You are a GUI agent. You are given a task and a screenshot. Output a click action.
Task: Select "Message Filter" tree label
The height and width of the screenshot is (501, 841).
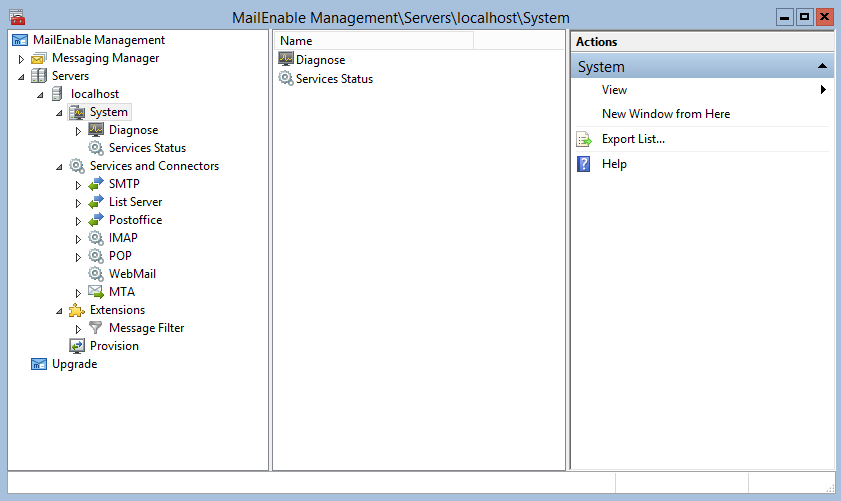pyautogui.click(x=146, y=328)
